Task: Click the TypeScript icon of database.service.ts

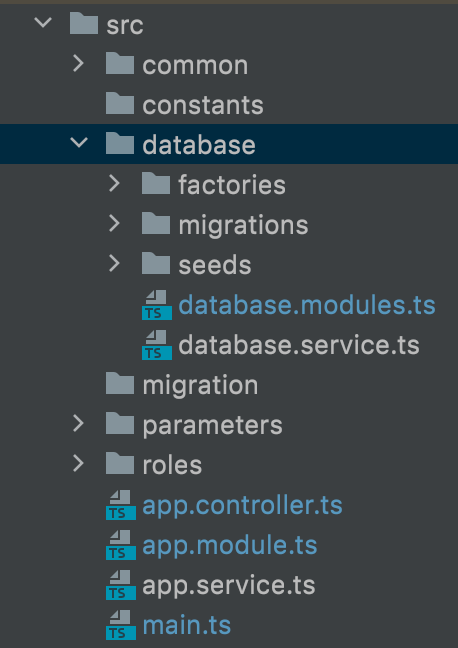Action: [x=157, y=345]
